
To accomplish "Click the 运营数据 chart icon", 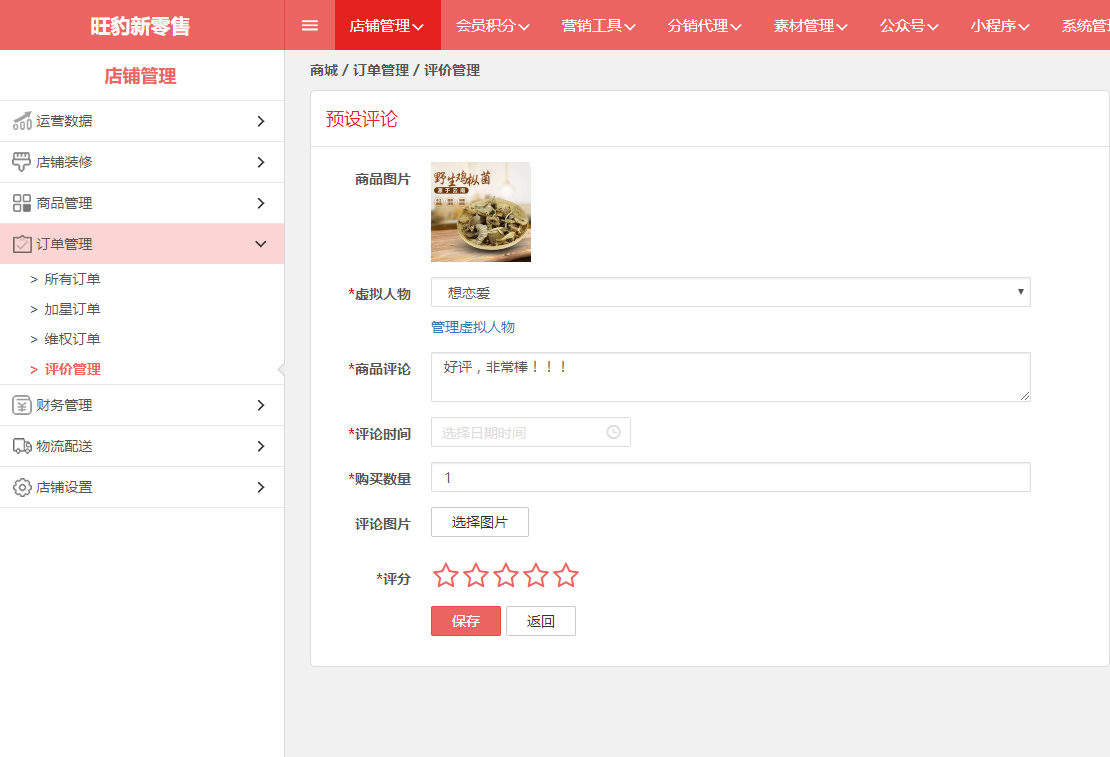I will [x=22, y=121].
